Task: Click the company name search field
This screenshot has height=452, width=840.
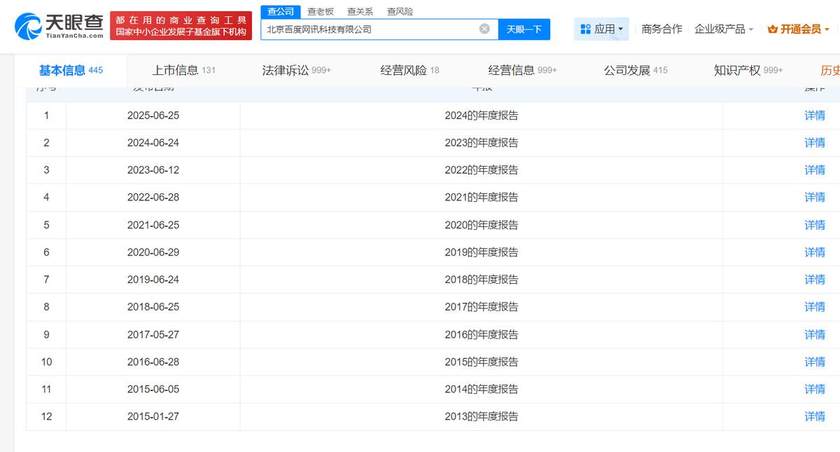Action: coord(370,29)
